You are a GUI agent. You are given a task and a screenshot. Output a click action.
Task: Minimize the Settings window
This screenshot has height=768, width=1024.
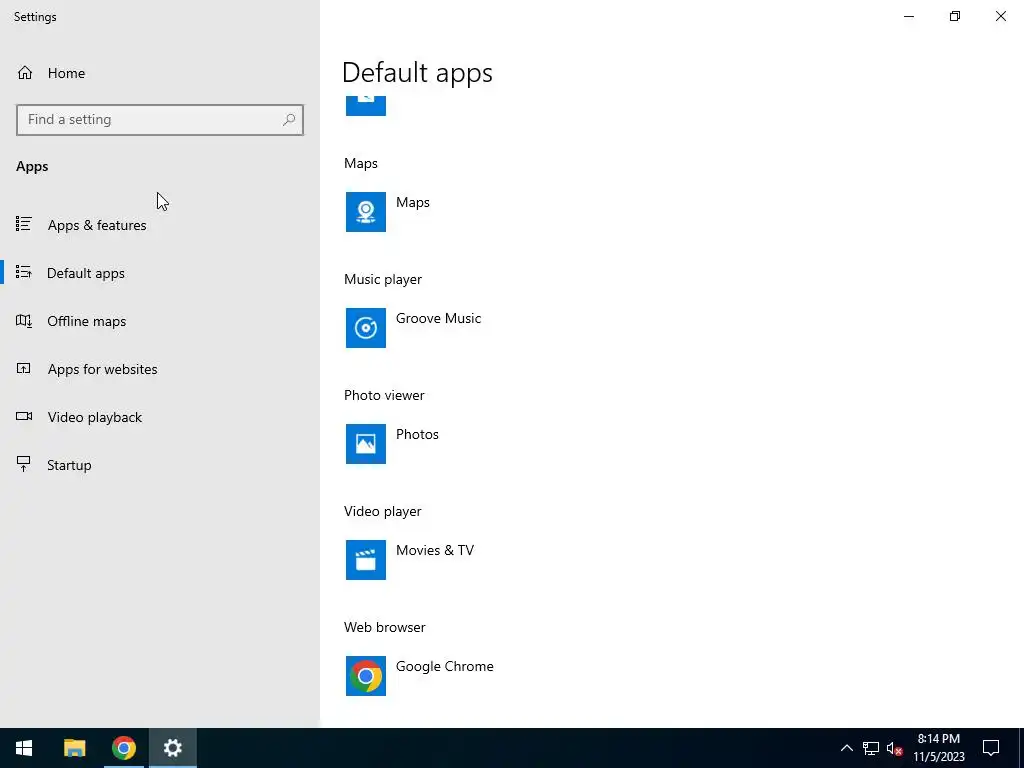click(909, 16)
